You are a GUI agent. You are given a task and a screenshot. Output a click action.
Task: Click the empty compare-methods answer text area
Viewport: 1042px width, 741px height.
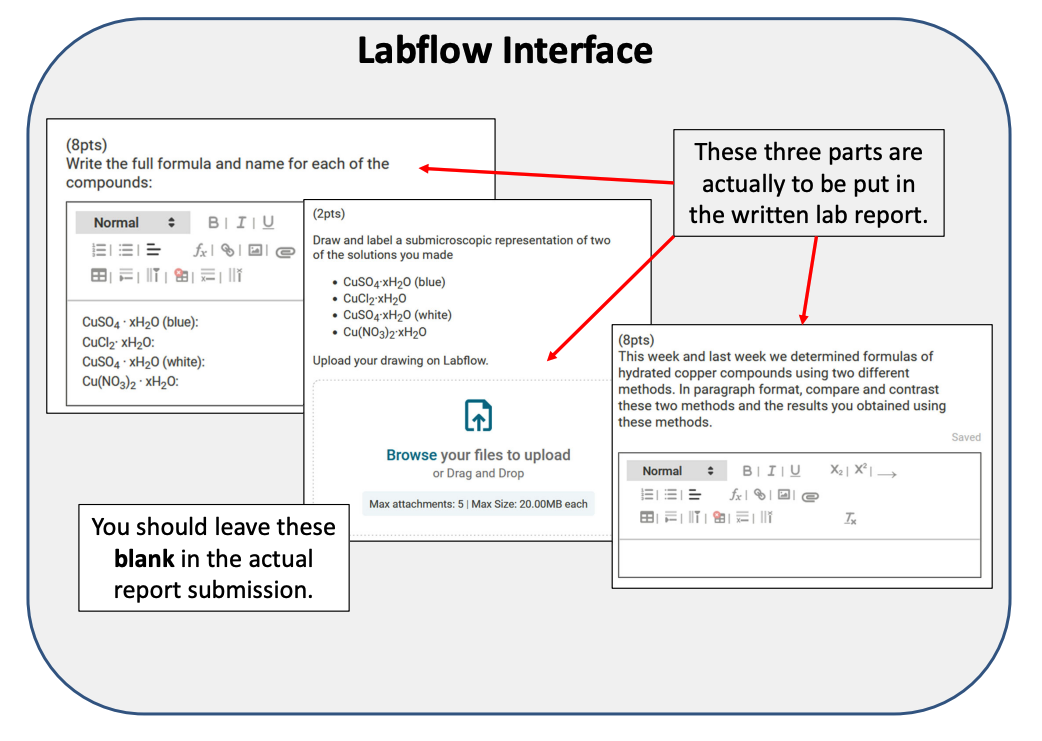(799, 558)
